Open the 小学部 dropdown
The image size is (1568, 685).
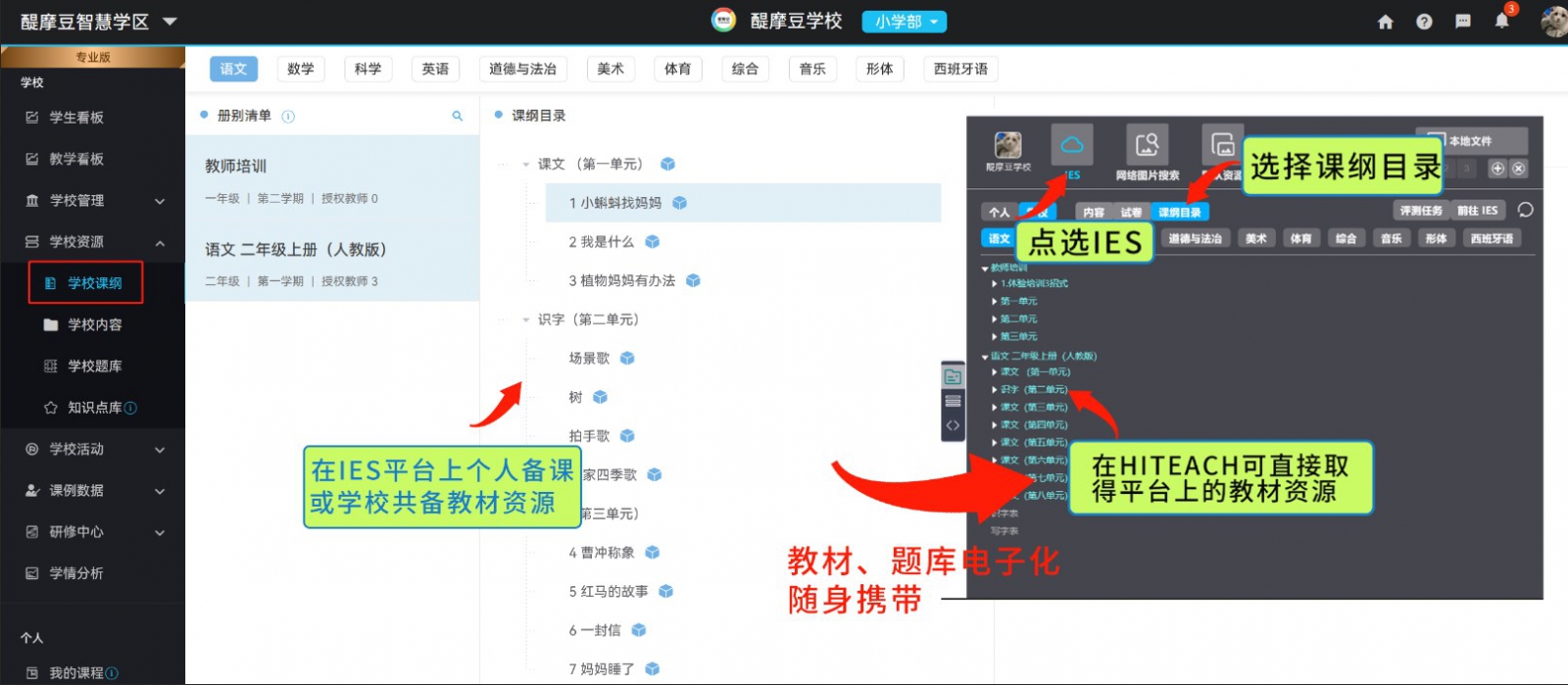(905, 22)
